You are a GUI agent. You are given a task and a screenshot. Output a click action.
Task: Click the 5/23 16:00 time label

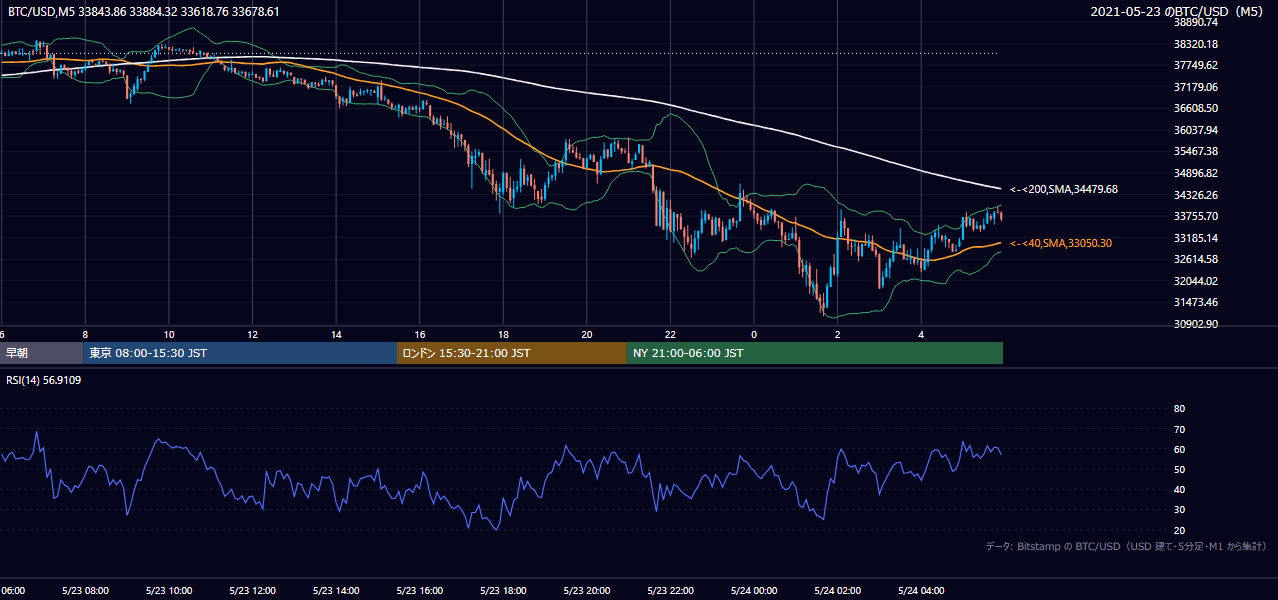[419, 591]
